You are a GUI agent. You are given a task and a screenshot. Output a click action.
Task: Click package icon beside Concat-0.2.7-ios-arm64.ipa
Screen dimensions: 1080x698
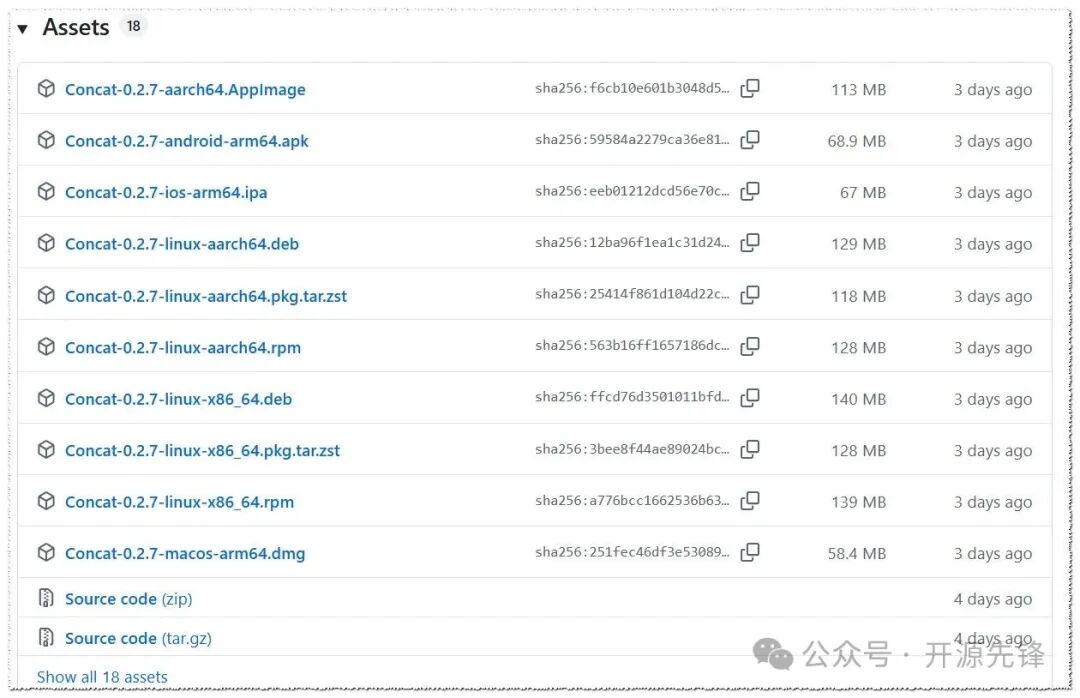tap(46, 192)
